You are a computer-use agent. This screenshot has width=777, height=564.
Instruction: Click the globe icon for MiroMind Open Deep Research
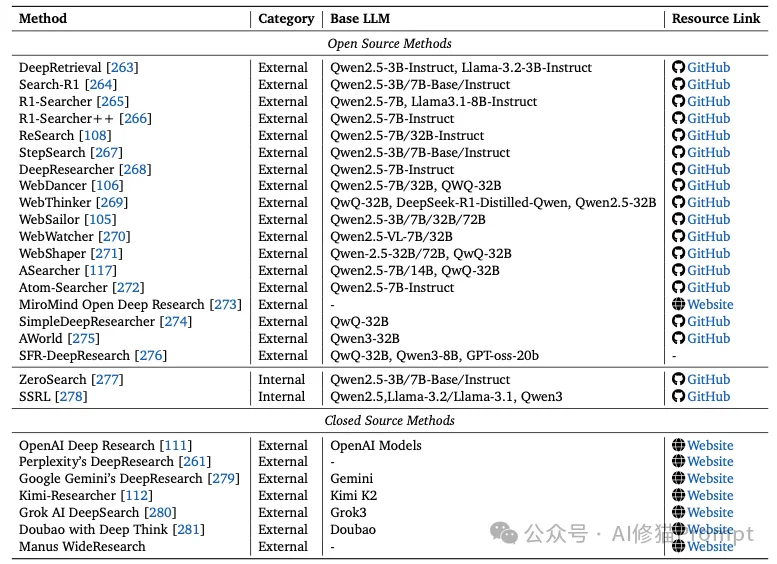[678, 305]
